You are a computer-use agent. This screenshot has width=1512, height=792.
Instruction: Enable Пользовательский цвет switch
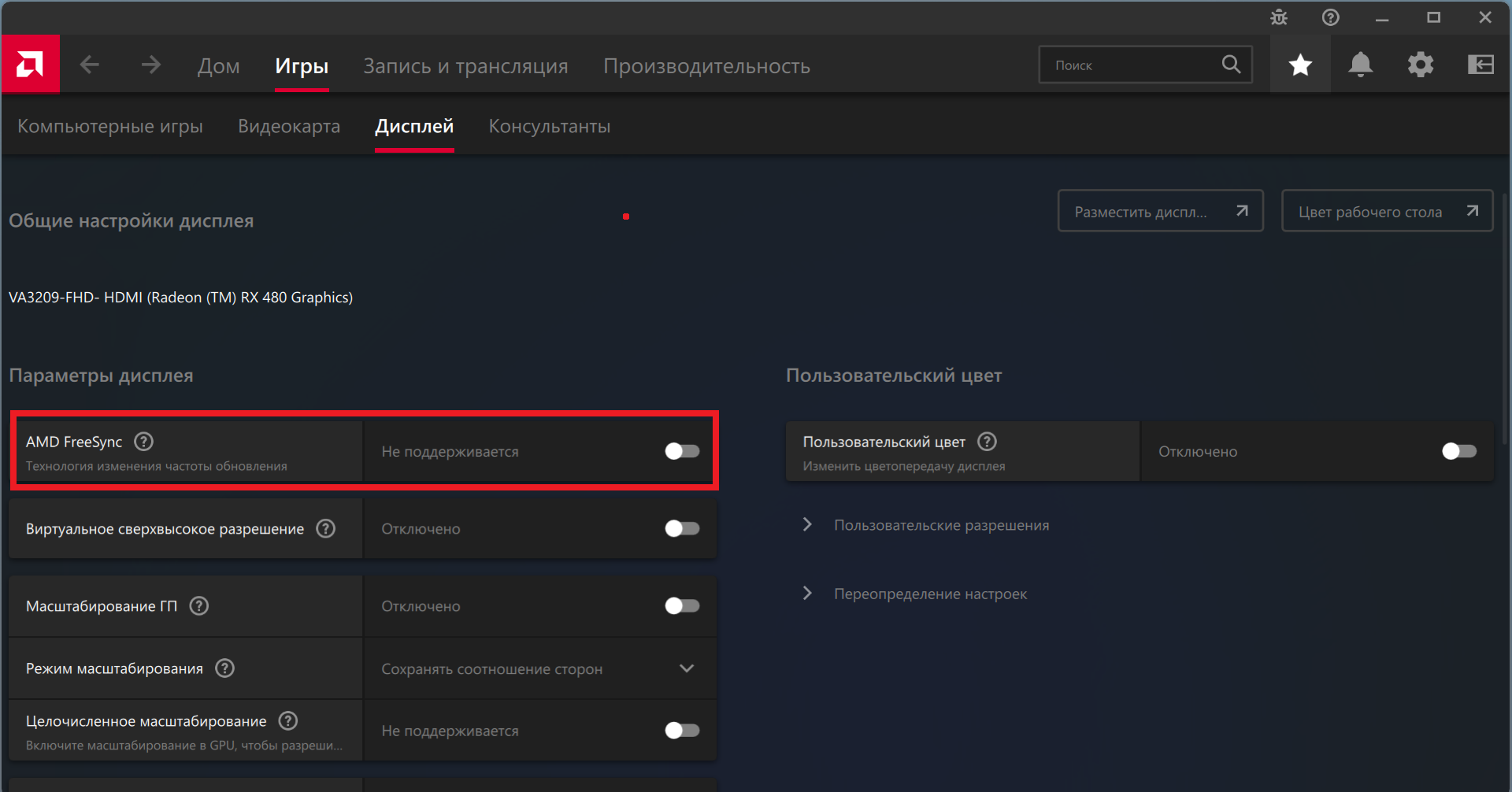[x=1459, y=451]
